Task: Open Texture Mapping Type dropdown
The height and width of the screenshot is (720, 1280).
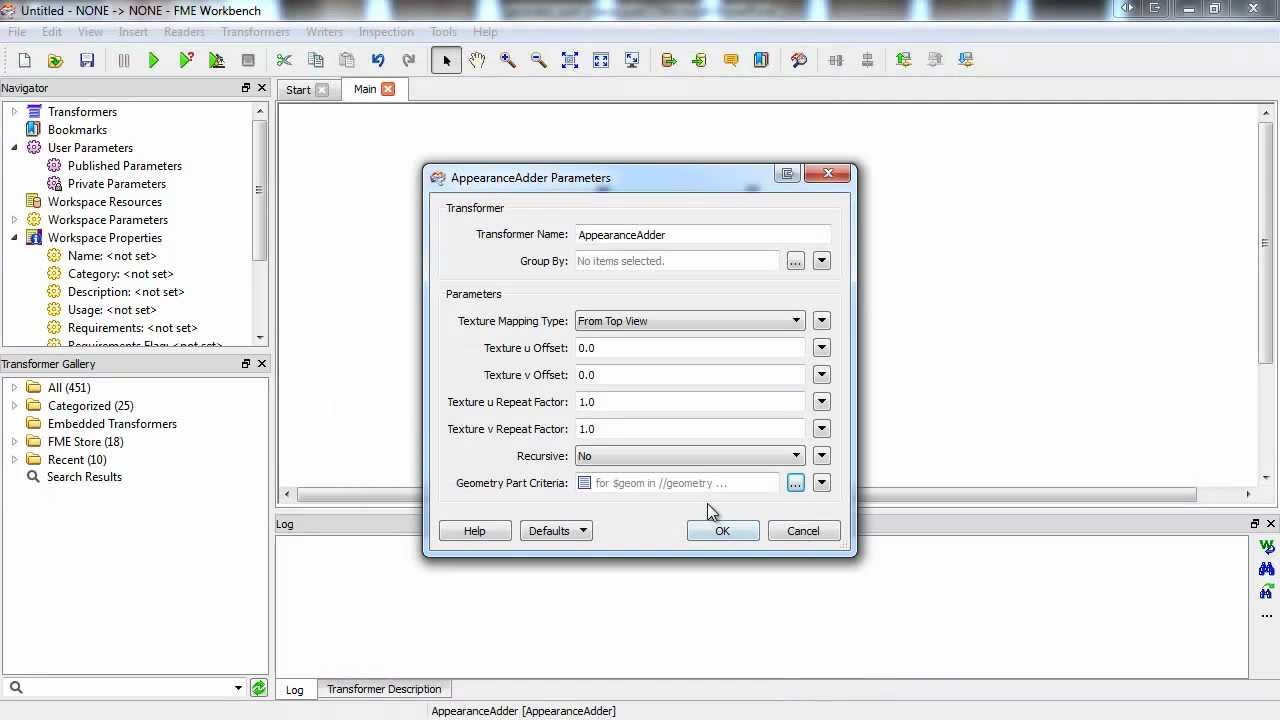Action: (x=689, y=321)
